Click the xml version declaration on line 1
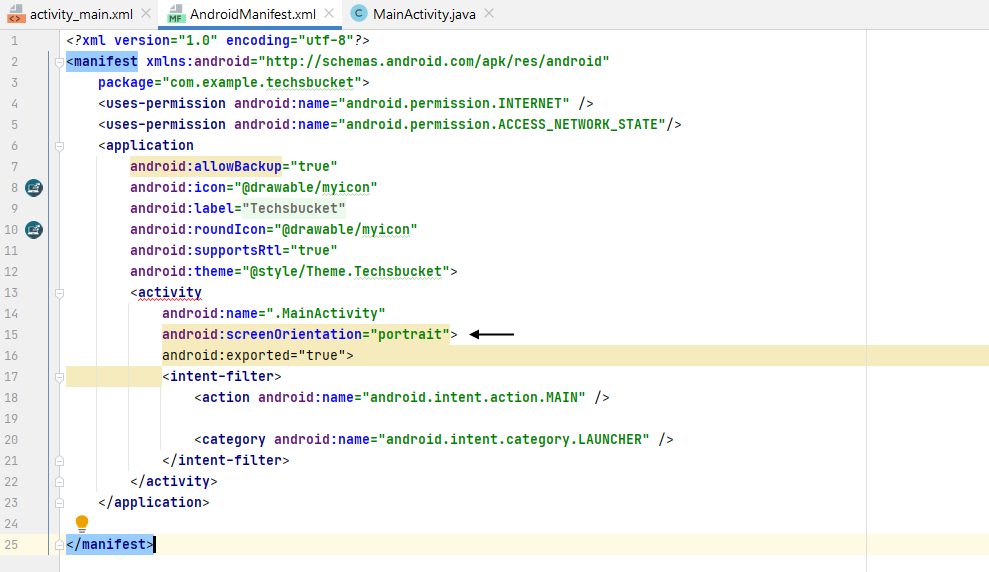989x572 pixels. (218, 40)
